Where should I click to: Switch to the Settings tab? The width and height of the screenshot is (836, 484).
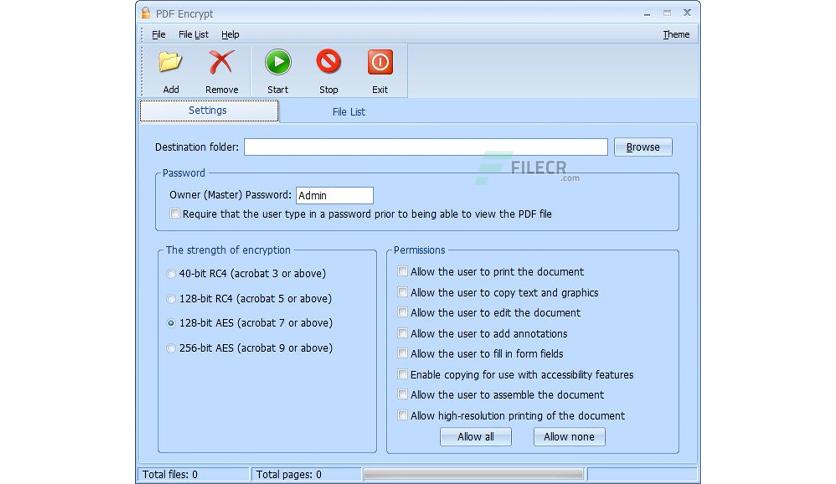click(x=209, y=111)
